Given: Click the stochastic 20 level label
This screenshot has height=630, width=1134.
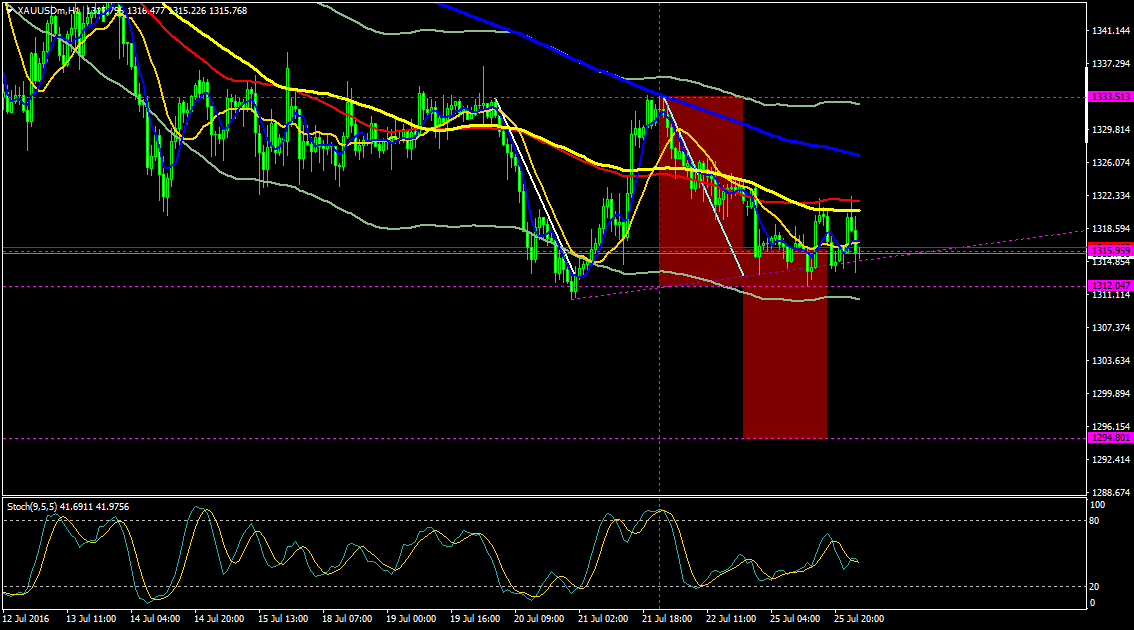Looking at the screenshot, I should (1094, 587).
